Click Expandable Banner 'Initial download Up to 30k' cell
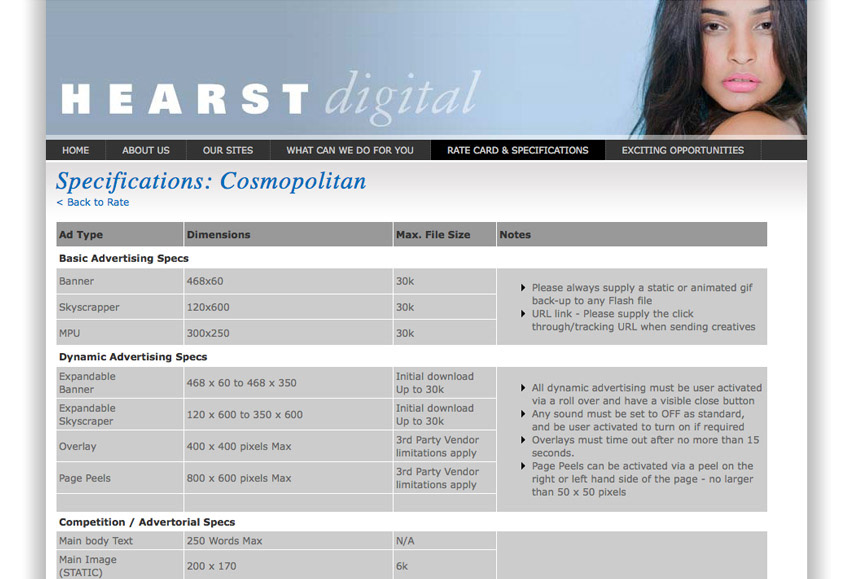This screenshot has width=851, height=579. 444,383
